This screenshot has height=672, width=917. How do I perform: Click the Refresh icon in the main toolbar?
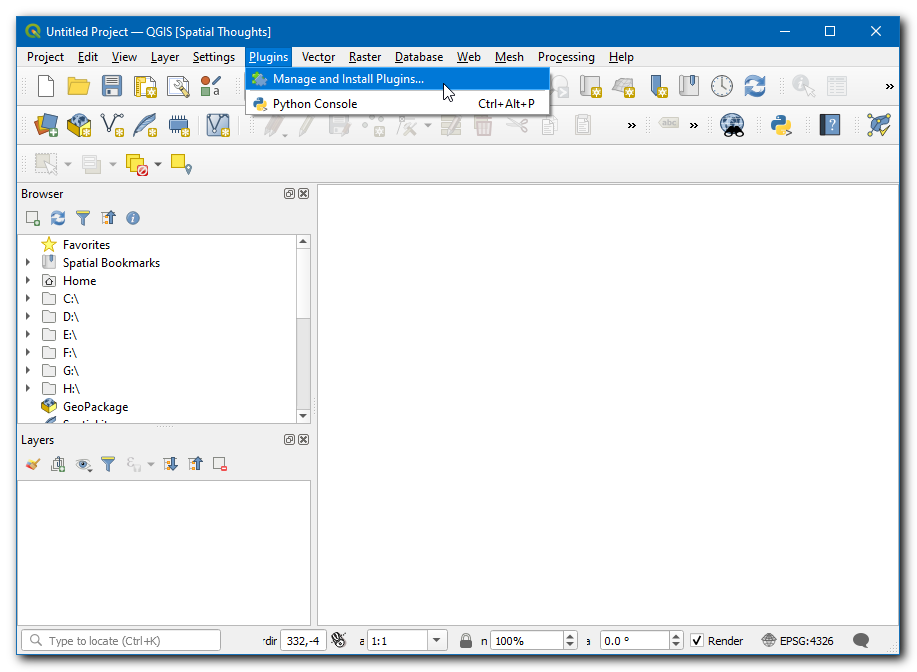tap(754, 87)
